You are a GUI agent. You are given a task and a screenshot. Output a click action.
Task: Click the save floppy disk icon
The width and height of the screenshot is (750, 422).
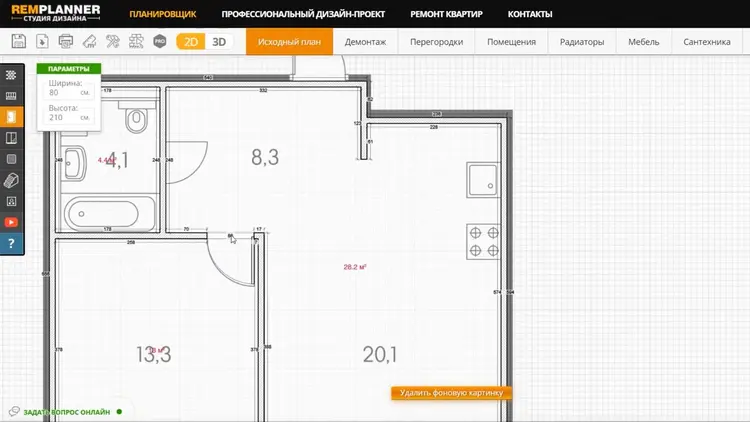point(18,42)
